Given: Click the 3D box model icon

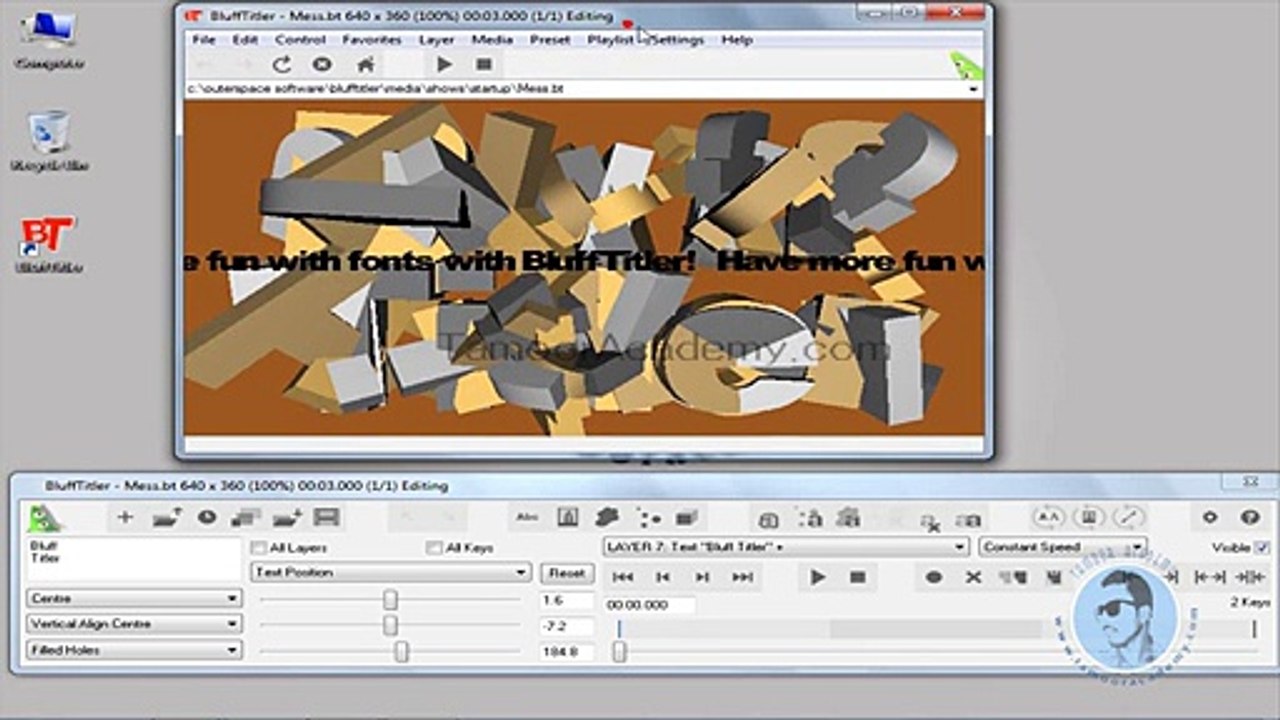Looking at the screenshot, I should (x=687, y=517).
